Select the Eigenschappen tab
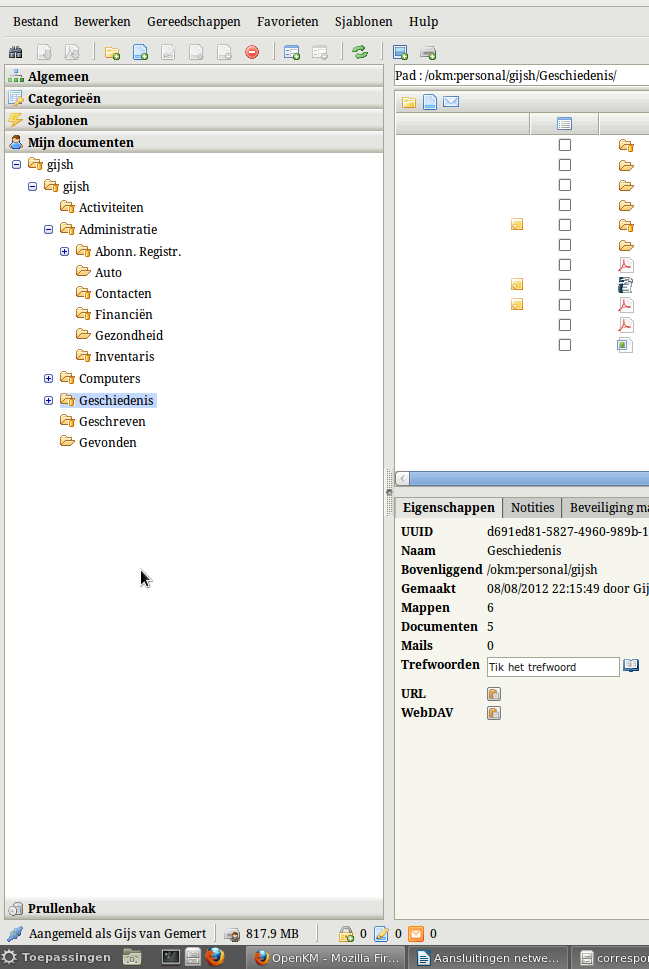This screenshot has width=649, height=969. click(x=449, y=507)
